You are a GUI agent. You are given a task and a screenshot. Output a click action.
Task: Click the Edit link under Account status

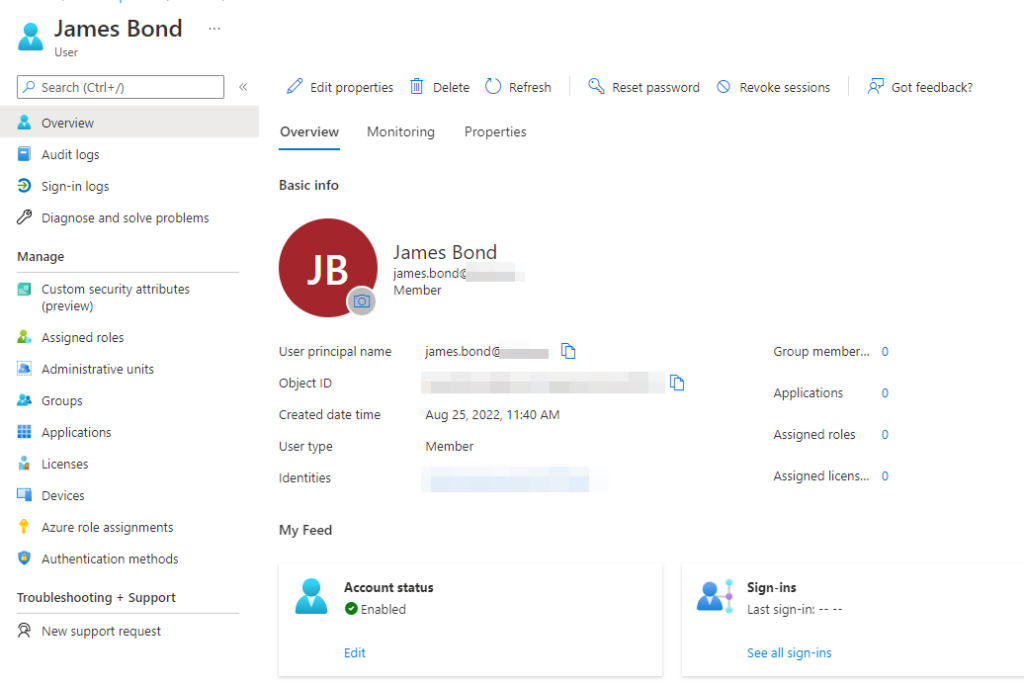(x=355, y=652)
